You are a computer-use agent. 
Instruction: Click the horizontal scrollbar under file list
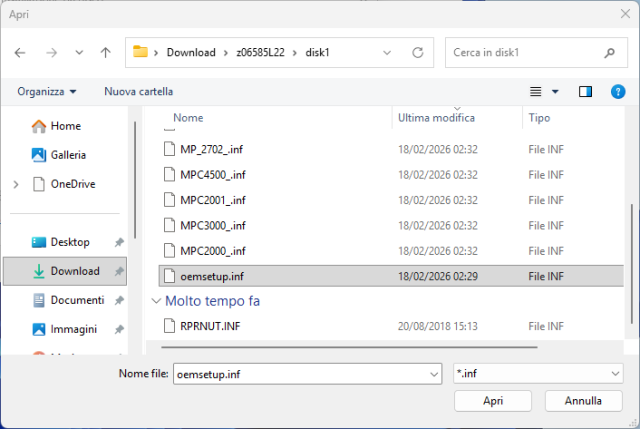click(x=349, y=347)
